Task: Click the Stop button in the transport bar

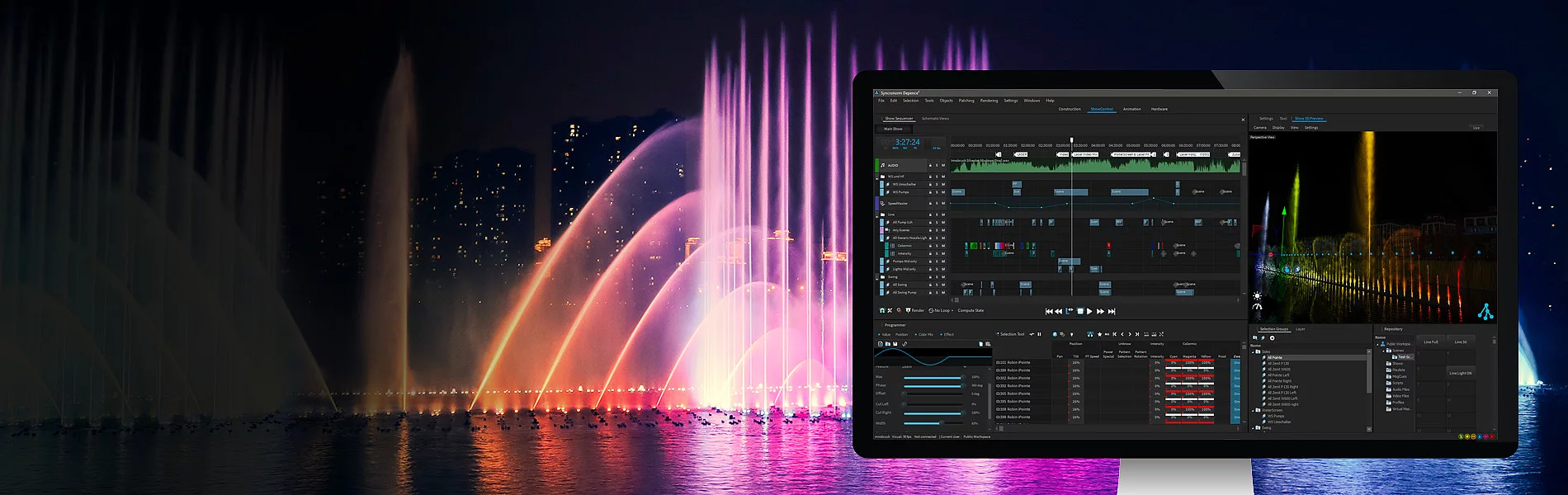Action: point(1079,311)
